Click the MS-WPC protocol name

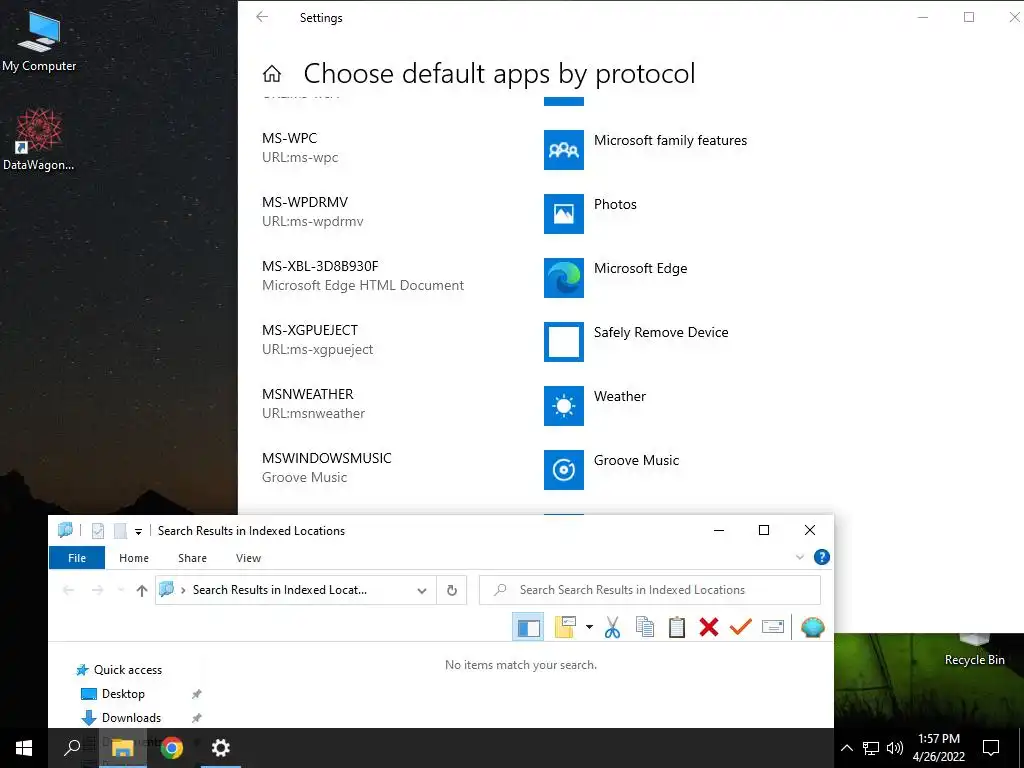tap(289, 138)
